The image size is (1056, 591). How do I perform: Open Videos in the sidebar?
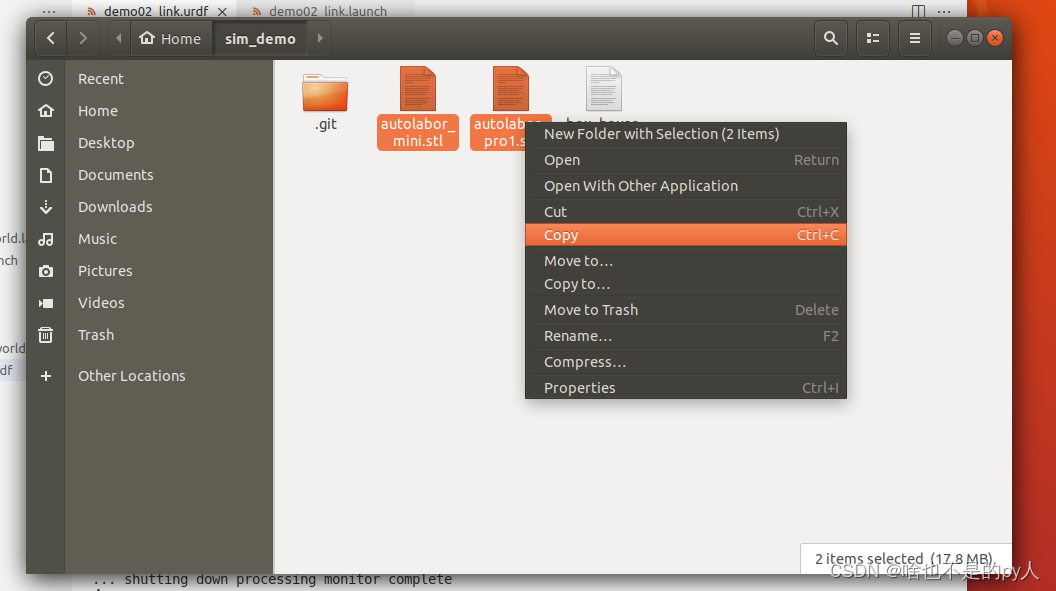(101, 303)
